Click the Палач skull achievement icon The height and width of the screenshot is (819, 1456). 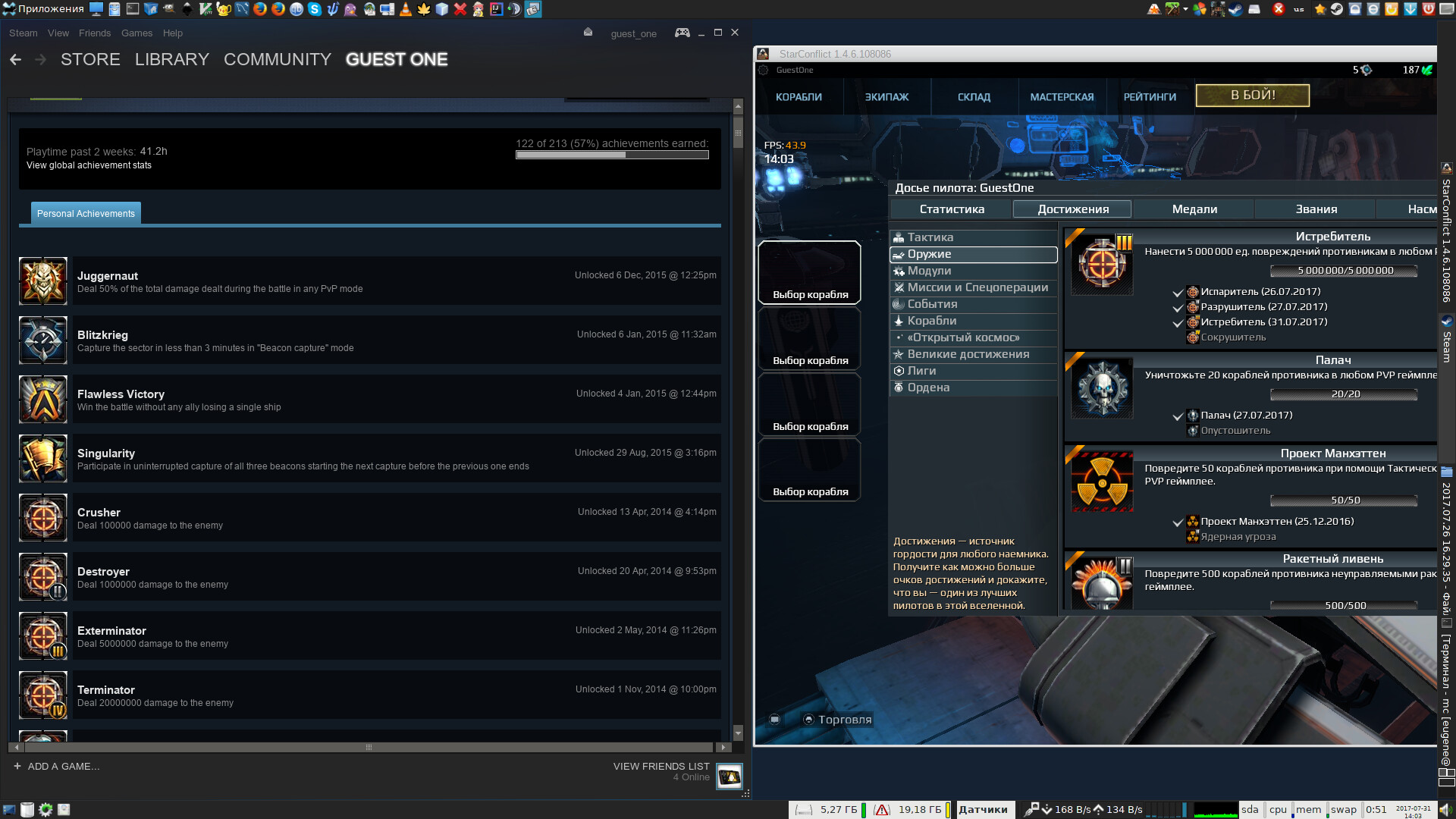pos(1103,388)
